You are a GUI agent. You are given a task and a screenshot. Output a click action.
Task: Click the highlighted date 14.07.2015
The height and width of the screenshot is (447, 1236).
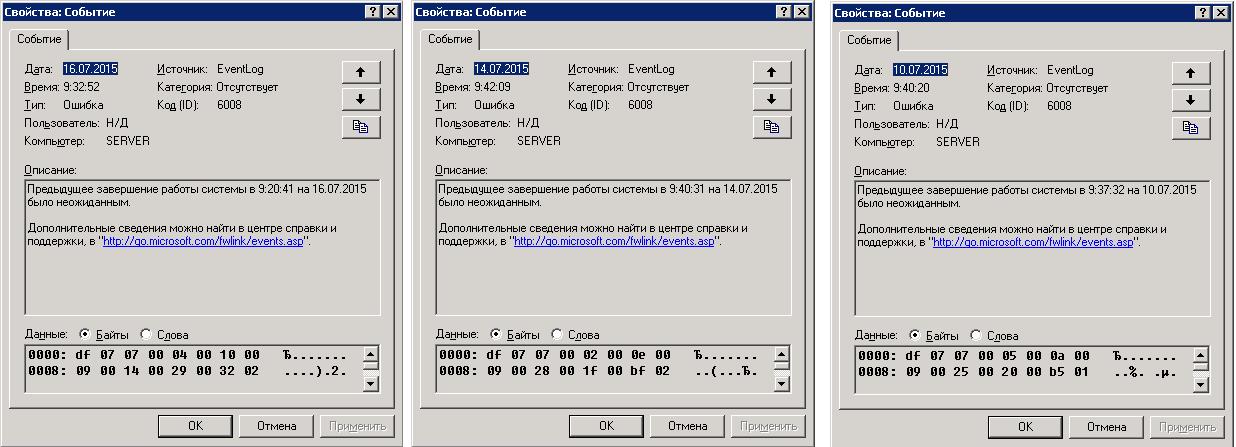[501, 69]
